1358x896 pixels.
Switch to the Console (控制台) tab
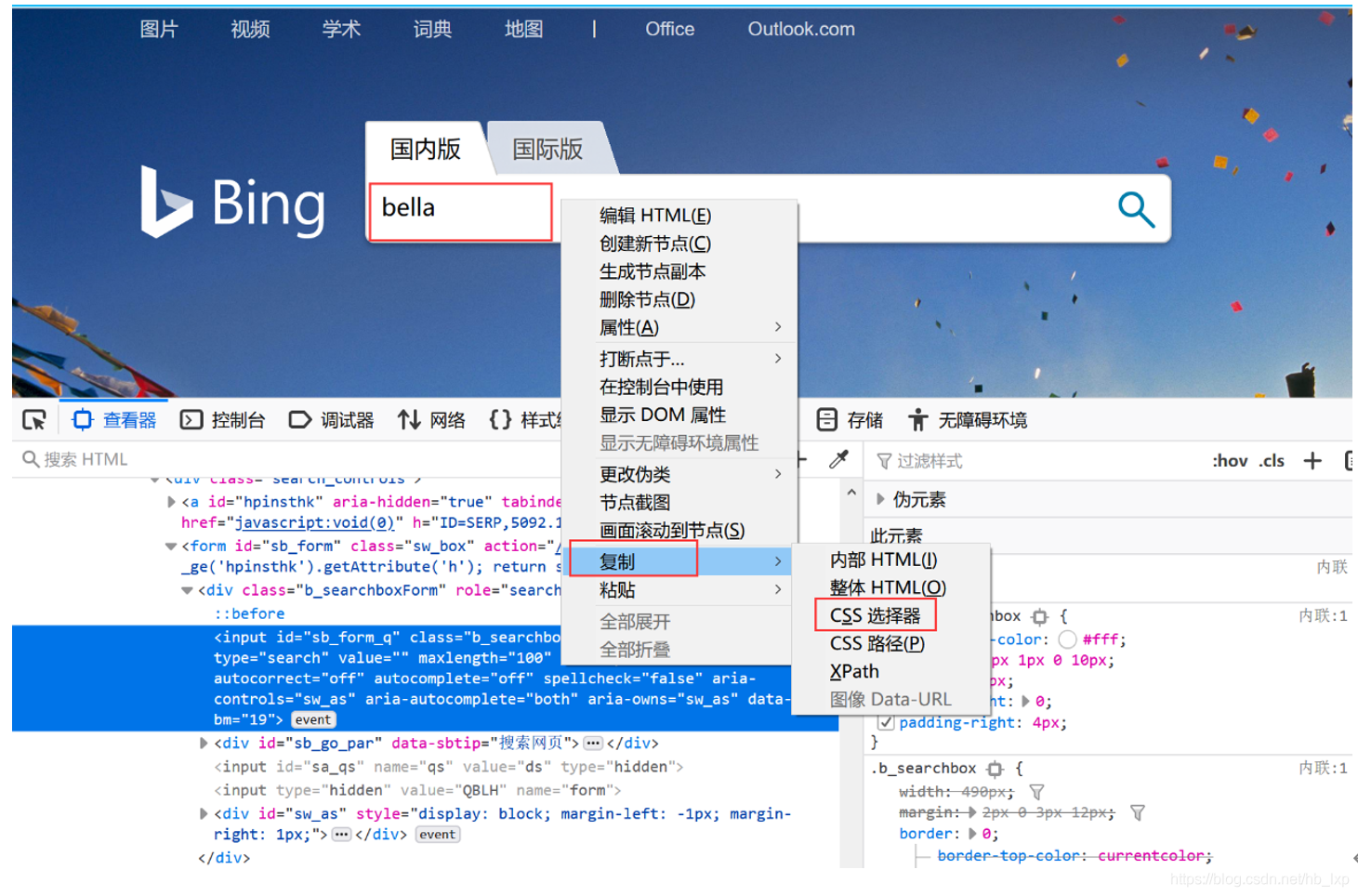pos(223,420)
